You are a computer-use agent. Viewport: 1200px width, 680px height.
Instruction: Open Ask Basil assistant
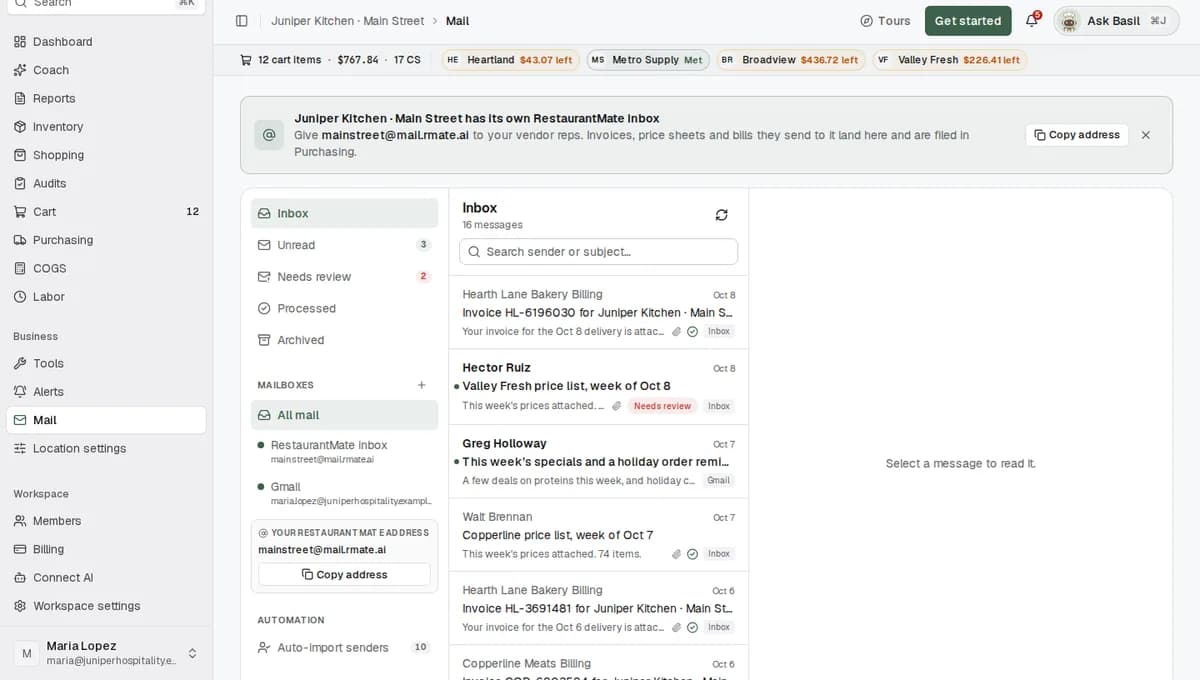tap(1115, 21)
